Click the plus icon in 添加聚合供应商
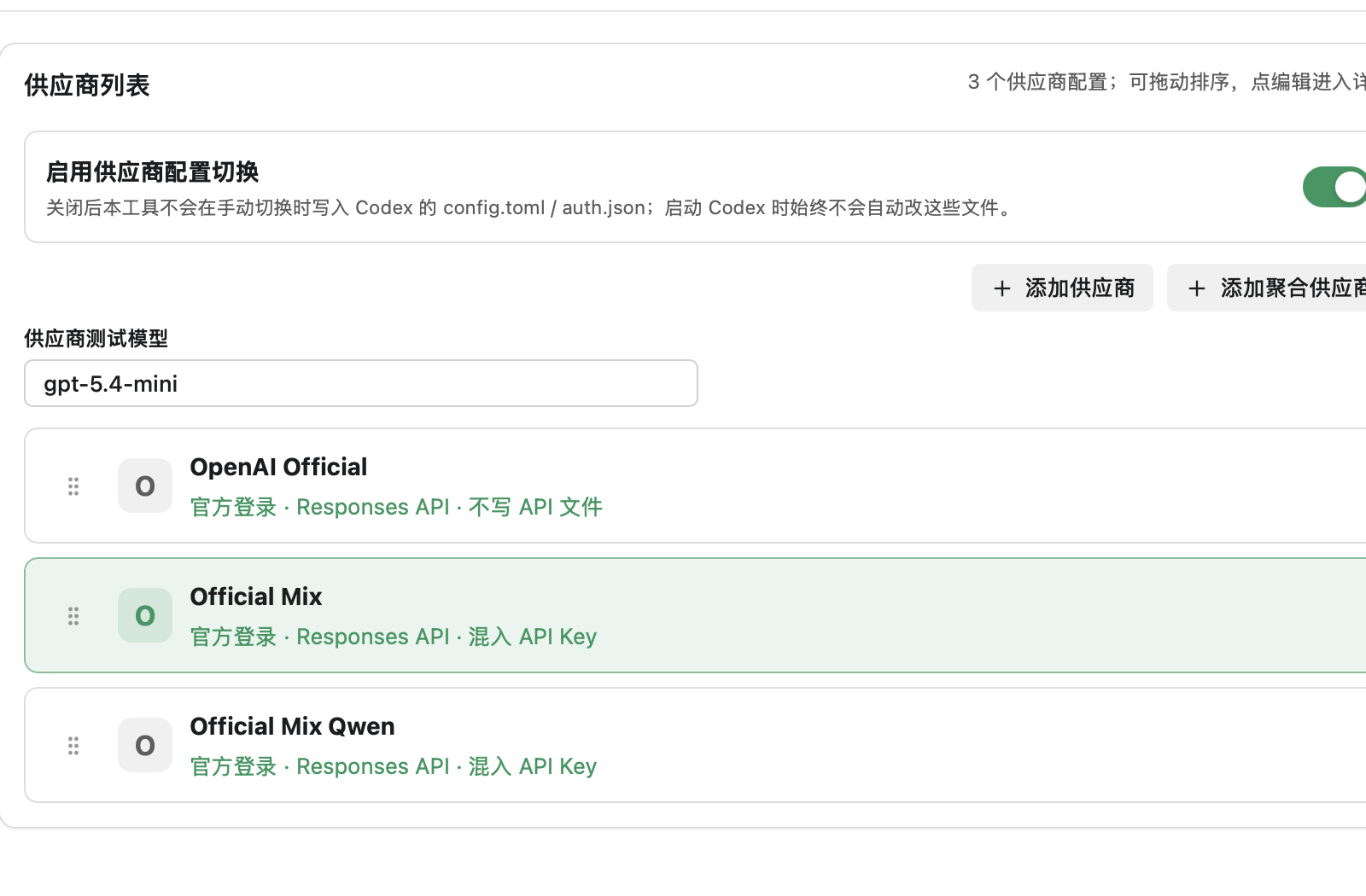Viewport: 1366px width, 896px height. pos(1197,288)
